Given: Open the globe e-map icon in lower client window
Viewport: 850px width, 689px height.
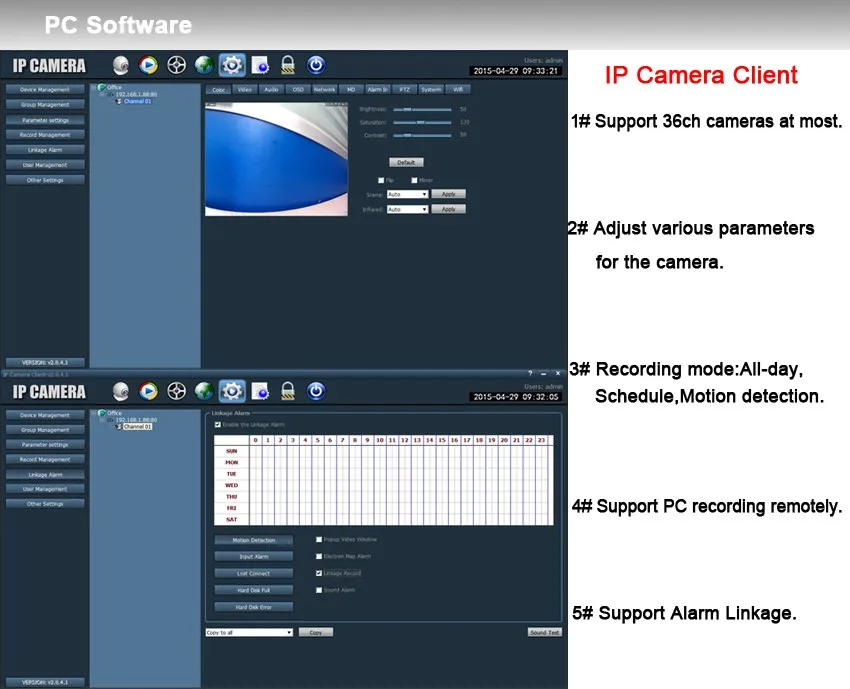Looking at the screenshot, I should coord(204,391).
